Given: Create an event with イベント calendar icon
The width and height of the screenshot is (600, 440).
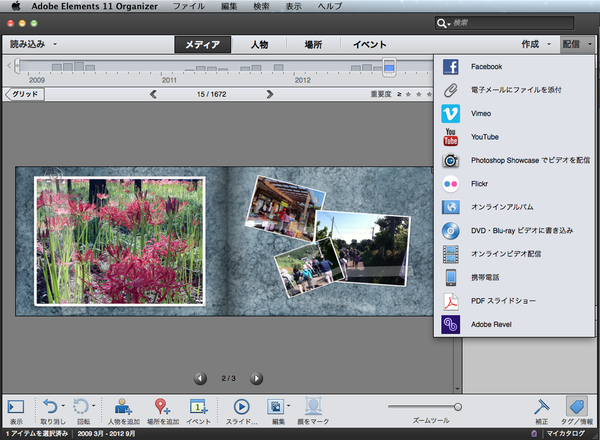Looking at the screenshot, I should tap(199, 406).
